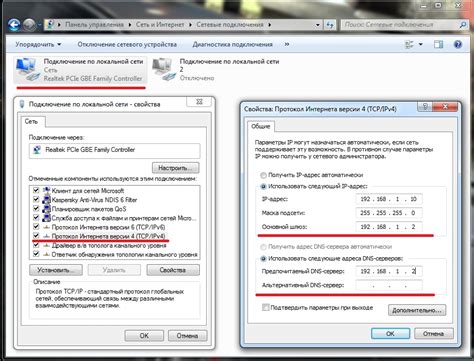This screenshot has height=361, width=474.
Task: Check Подтвердить параметры при выходе
Action: [x=265, y=307]
